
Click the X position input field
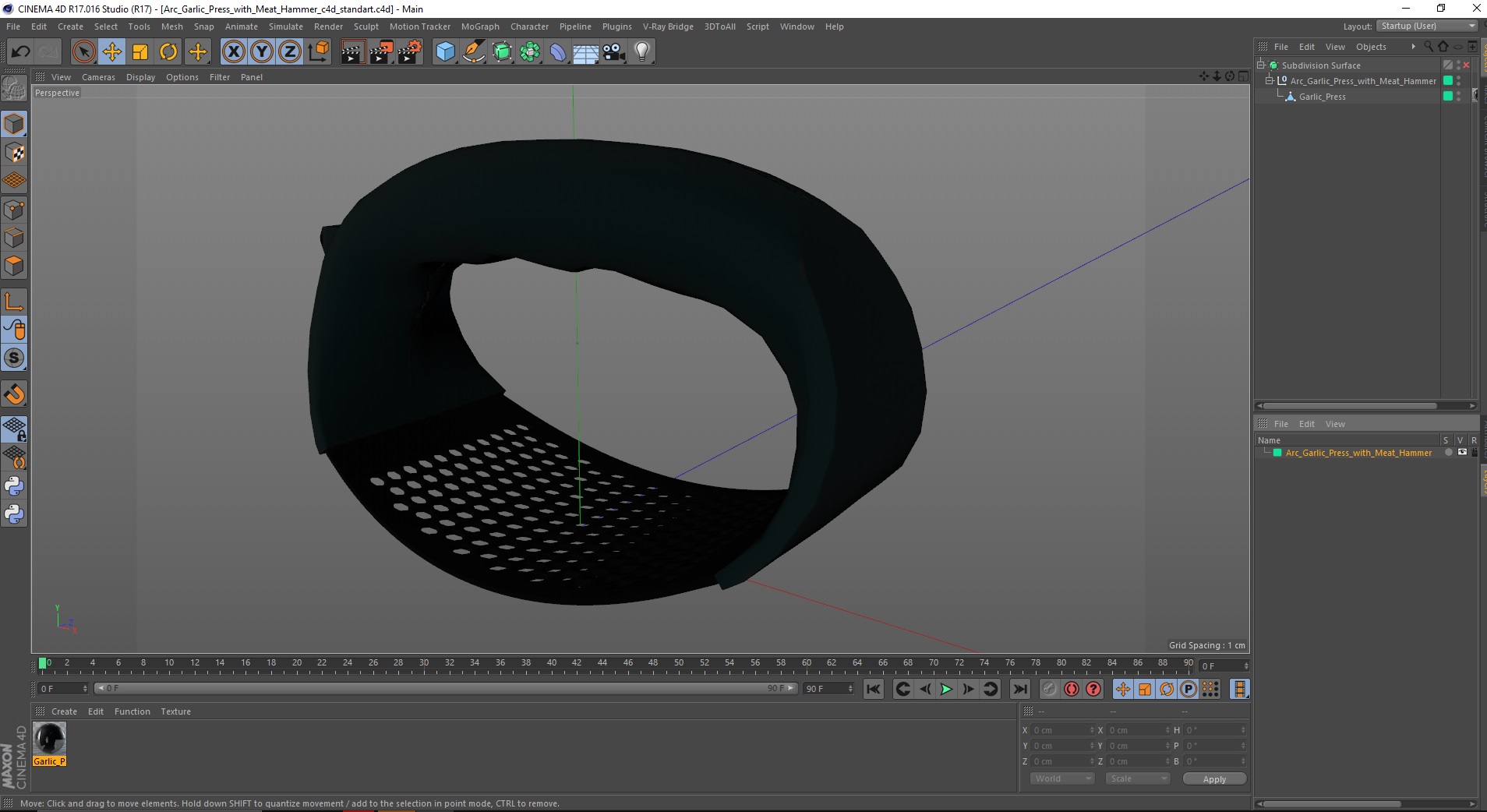(1062, 730)
